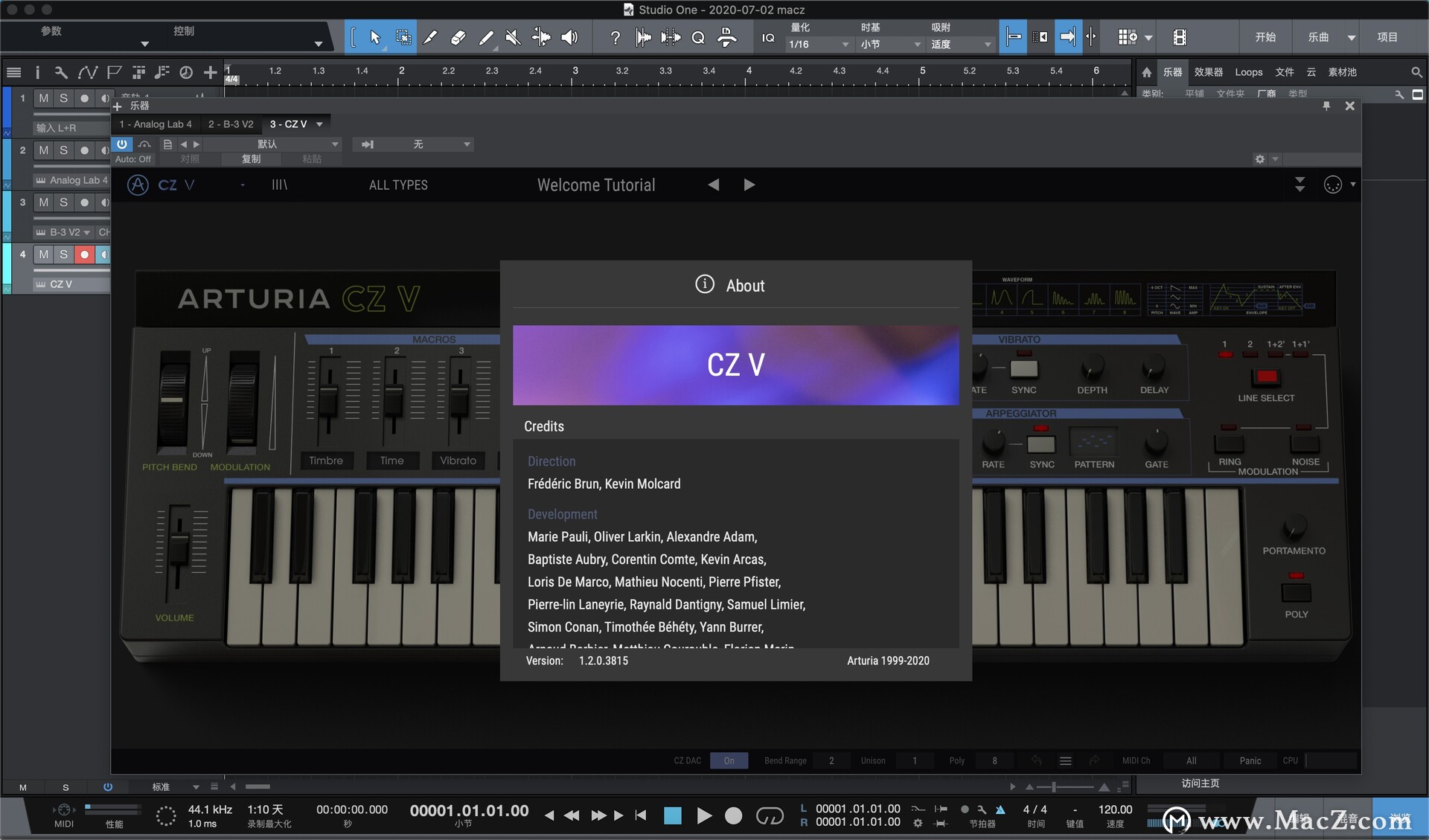Open the Loops browser tab
Screen dimensions: 1429x840
click(x=1249, y=72)
